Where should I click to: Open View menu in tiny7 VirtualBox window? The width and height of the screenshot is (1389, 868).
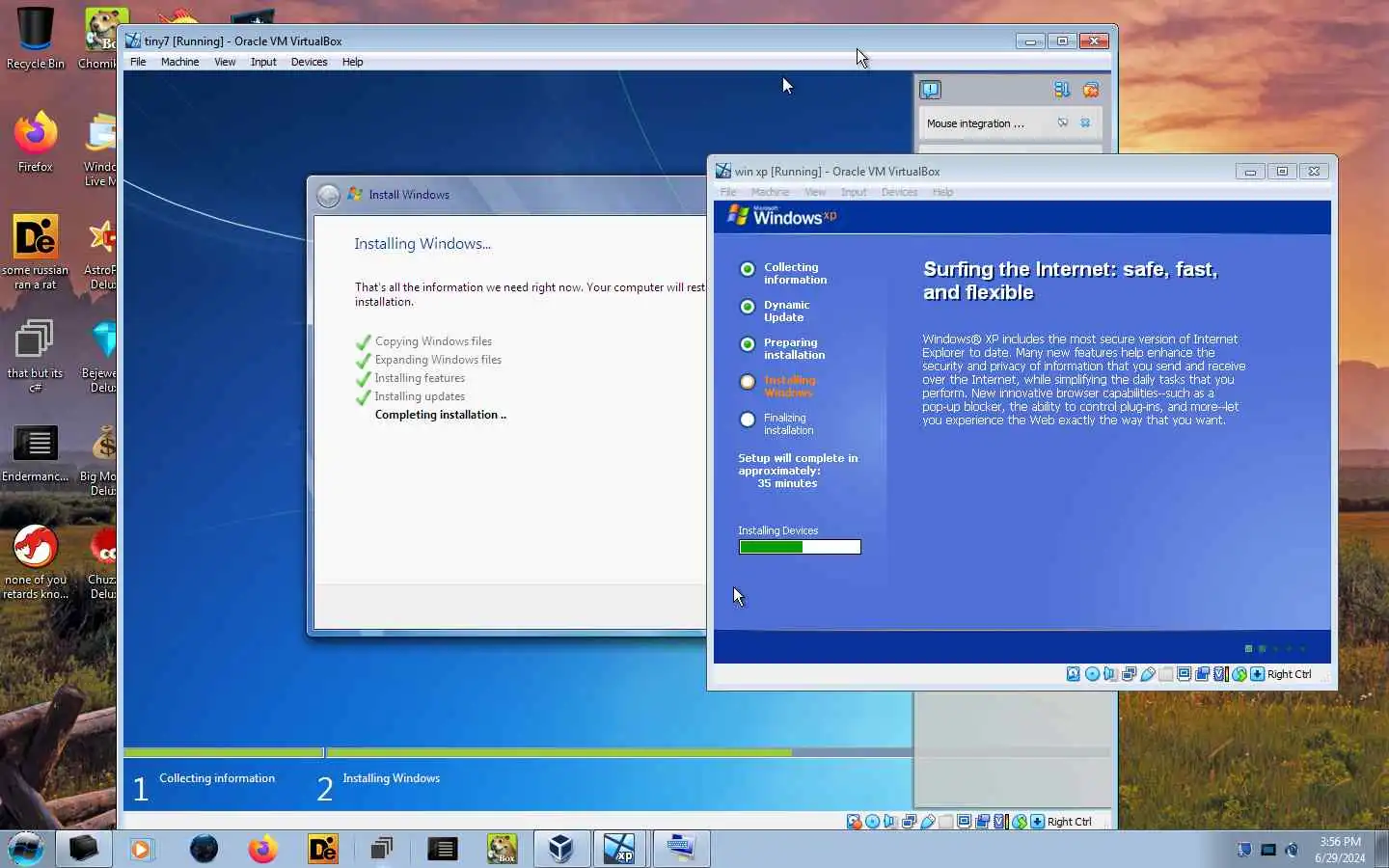[x=225, y=62]
